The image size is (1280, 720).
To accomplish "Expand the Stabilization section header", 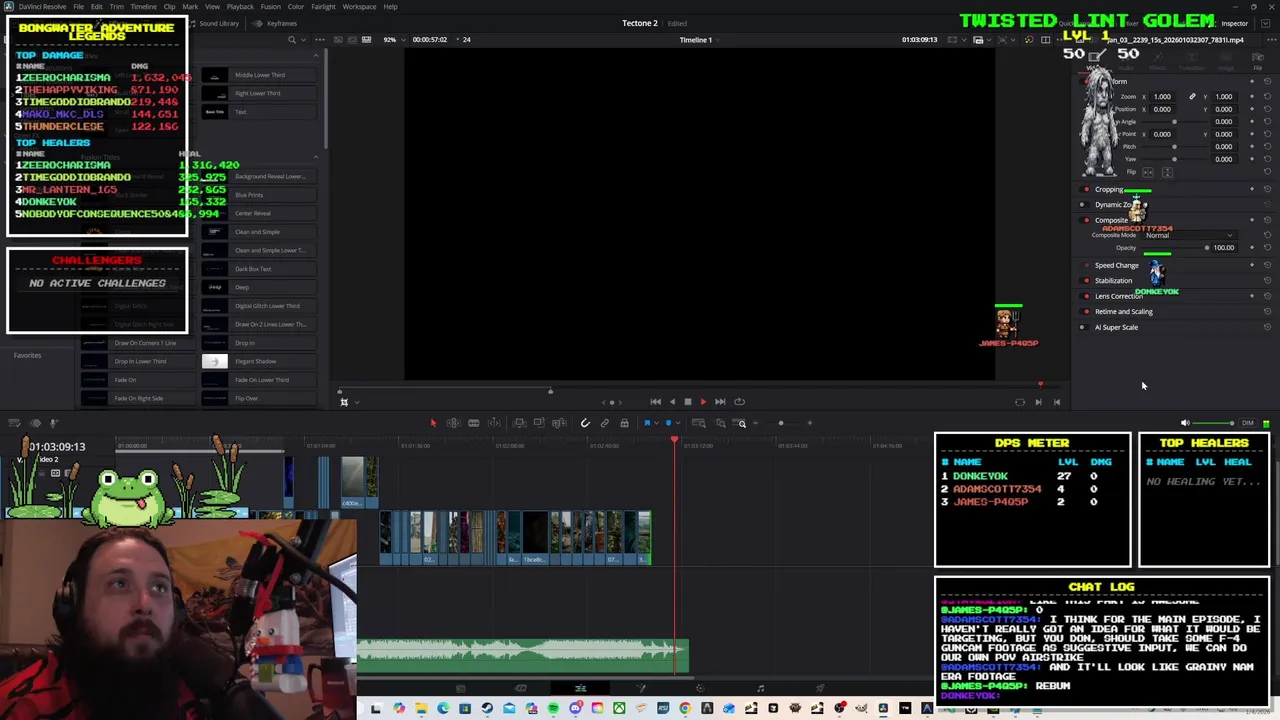I will pyautogui.click(x=1114, y=280).
